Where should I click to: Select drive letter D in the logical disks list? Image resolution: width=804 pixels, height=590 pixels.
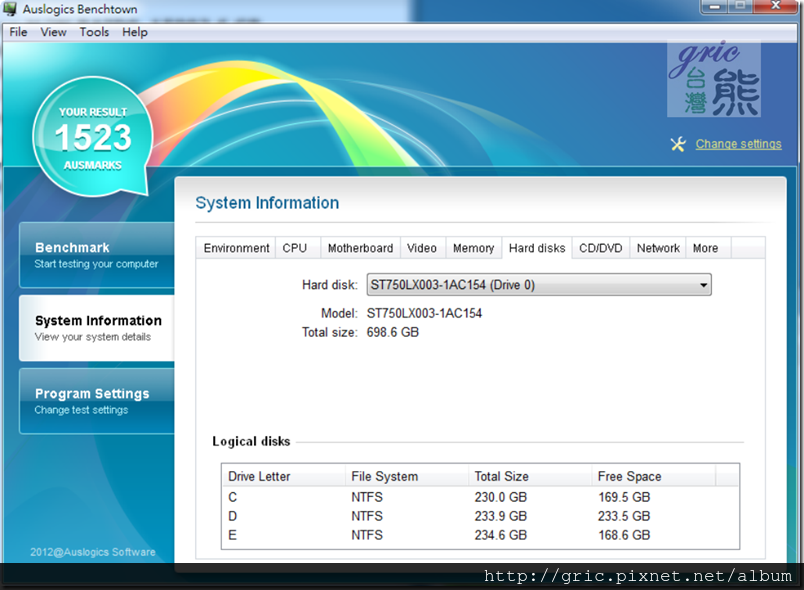tap(233, 516)
